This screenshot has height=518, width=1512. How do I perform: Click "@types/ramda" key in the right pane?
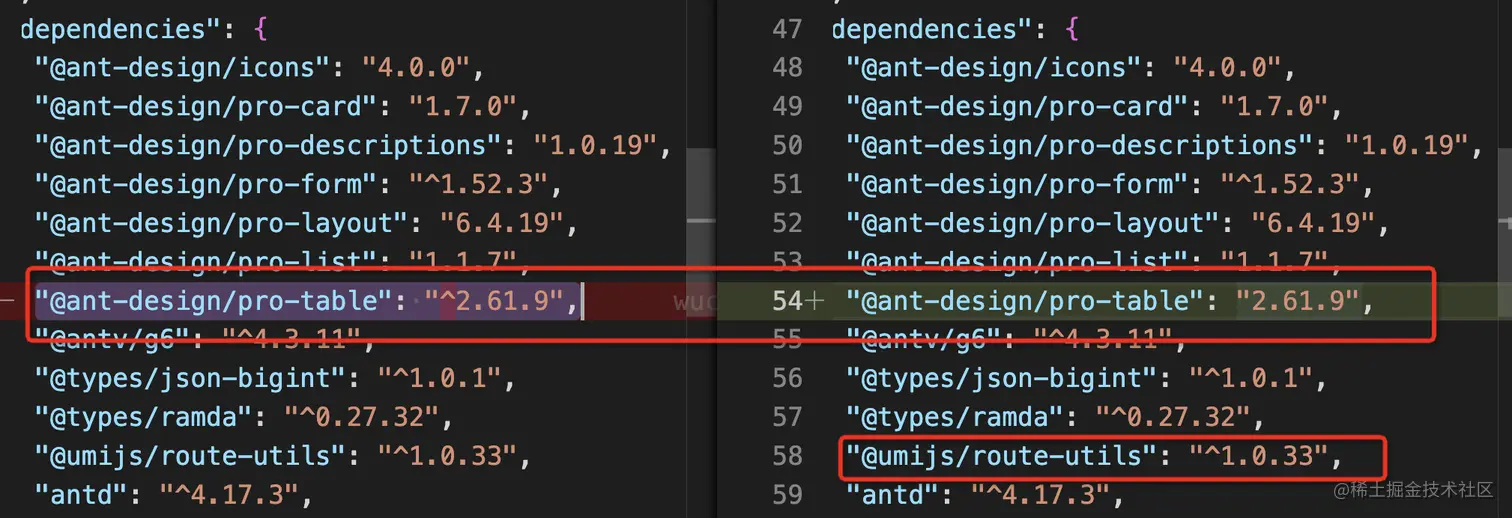click(956, 417)
